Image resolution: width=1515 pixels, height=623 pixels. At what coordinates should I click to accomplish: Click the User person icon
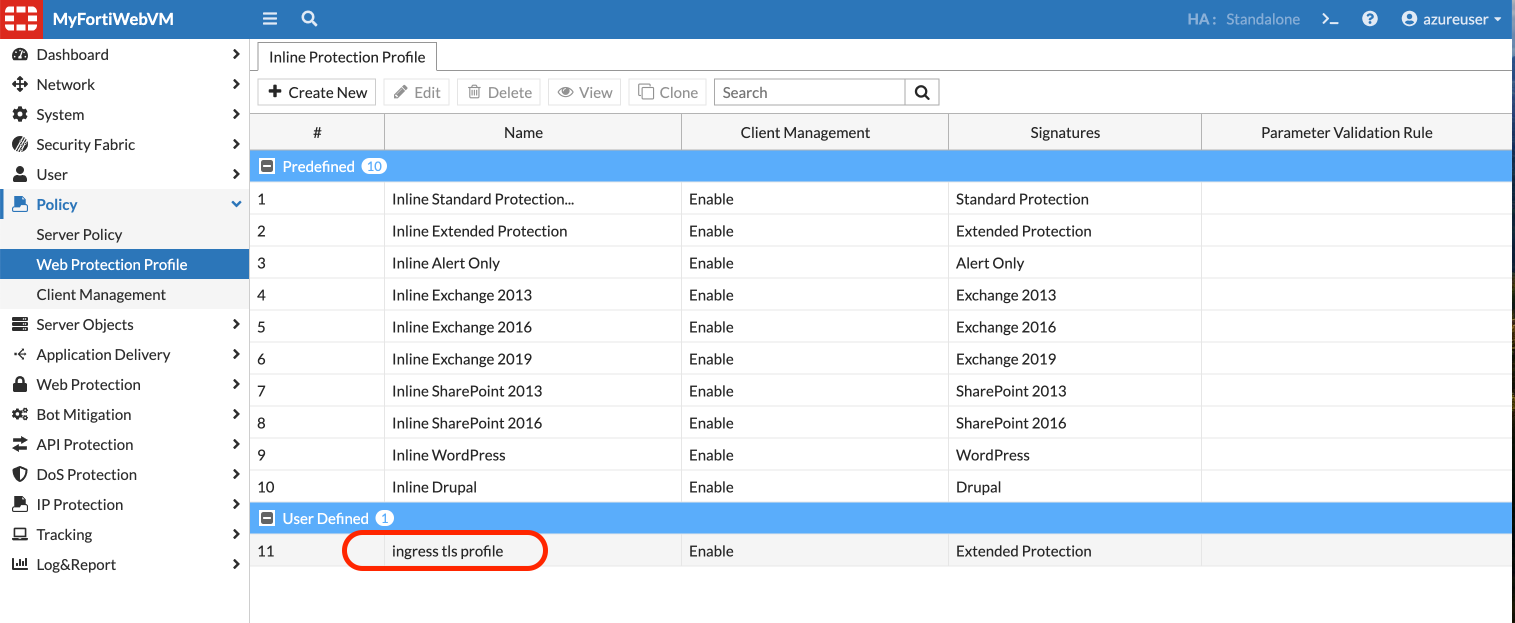(x=20, y=175)
